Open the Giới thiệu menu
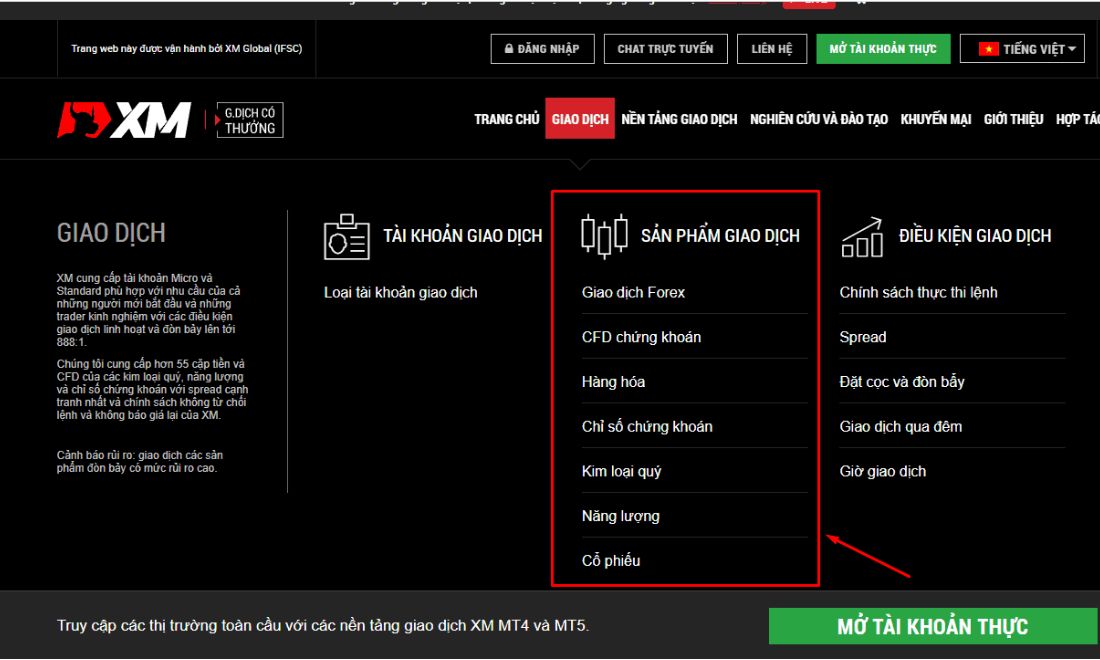1100x660 pixels. pyautogui.click(x=1013, y=119)
